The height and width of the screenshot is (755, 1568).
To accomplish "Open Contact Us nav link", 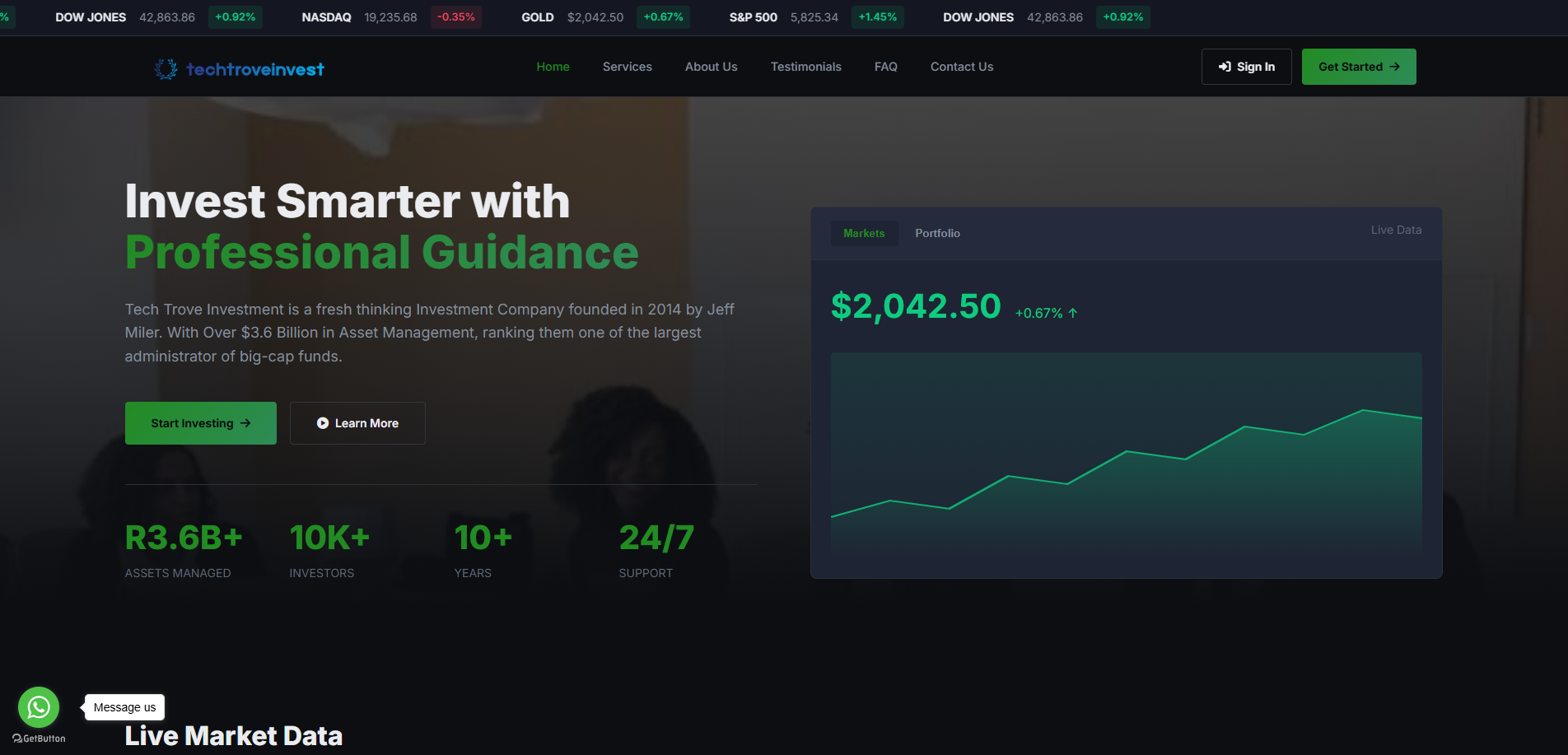I will pos(962,67).
